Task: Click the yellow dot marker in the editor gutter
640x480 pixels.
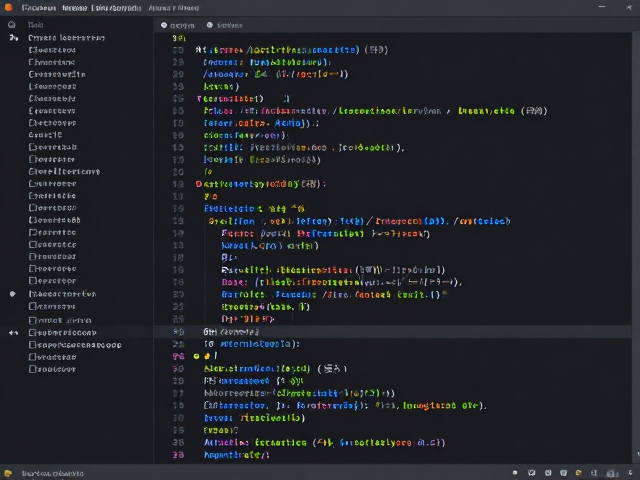Action: (x=196, y=356)
